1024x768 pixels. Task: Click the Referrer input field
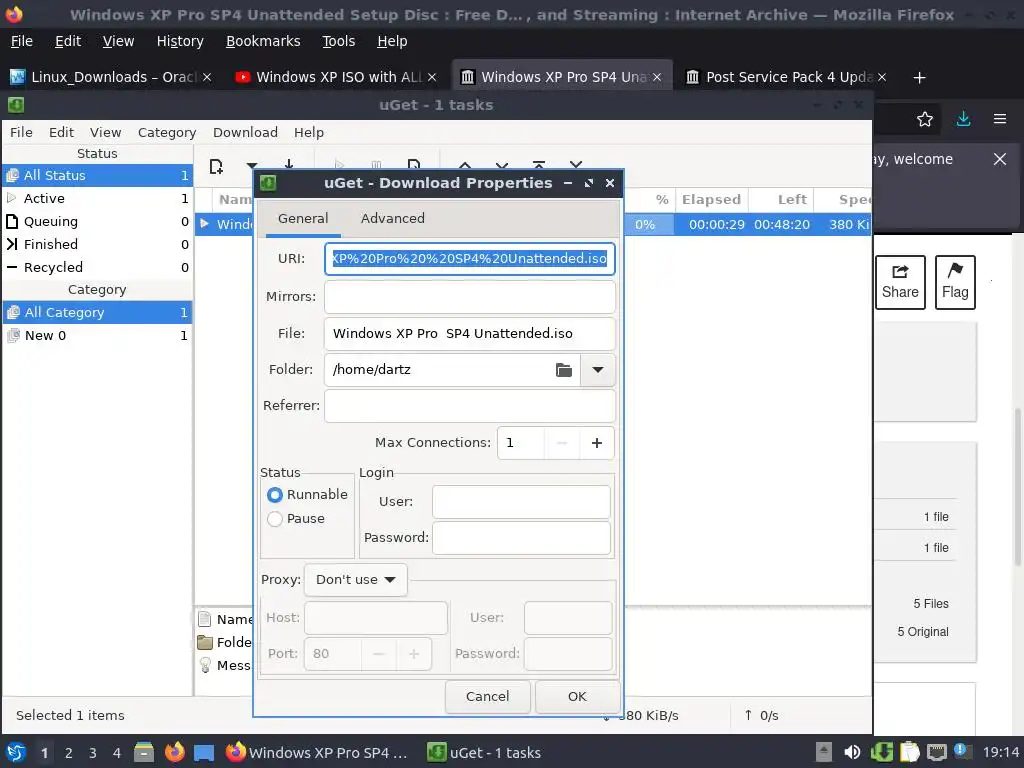(x=470, y=406)
